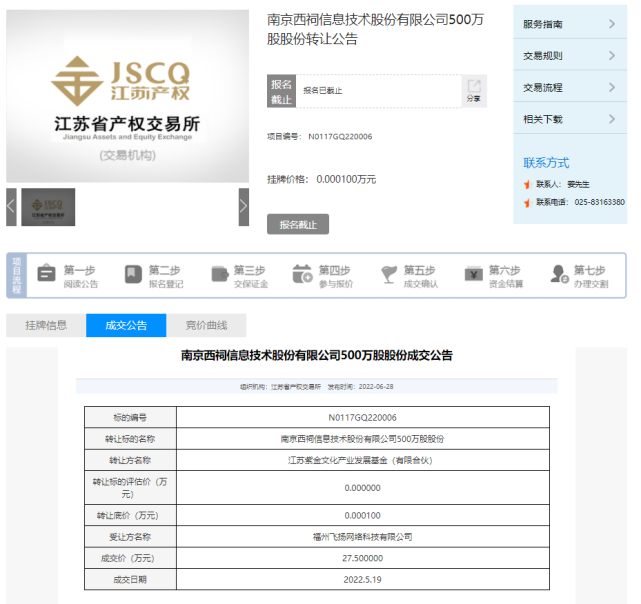The width and height of the screenshot is (641, 604).
Task: Click the publish date 2022-06-28
Action: pos(376,386)
